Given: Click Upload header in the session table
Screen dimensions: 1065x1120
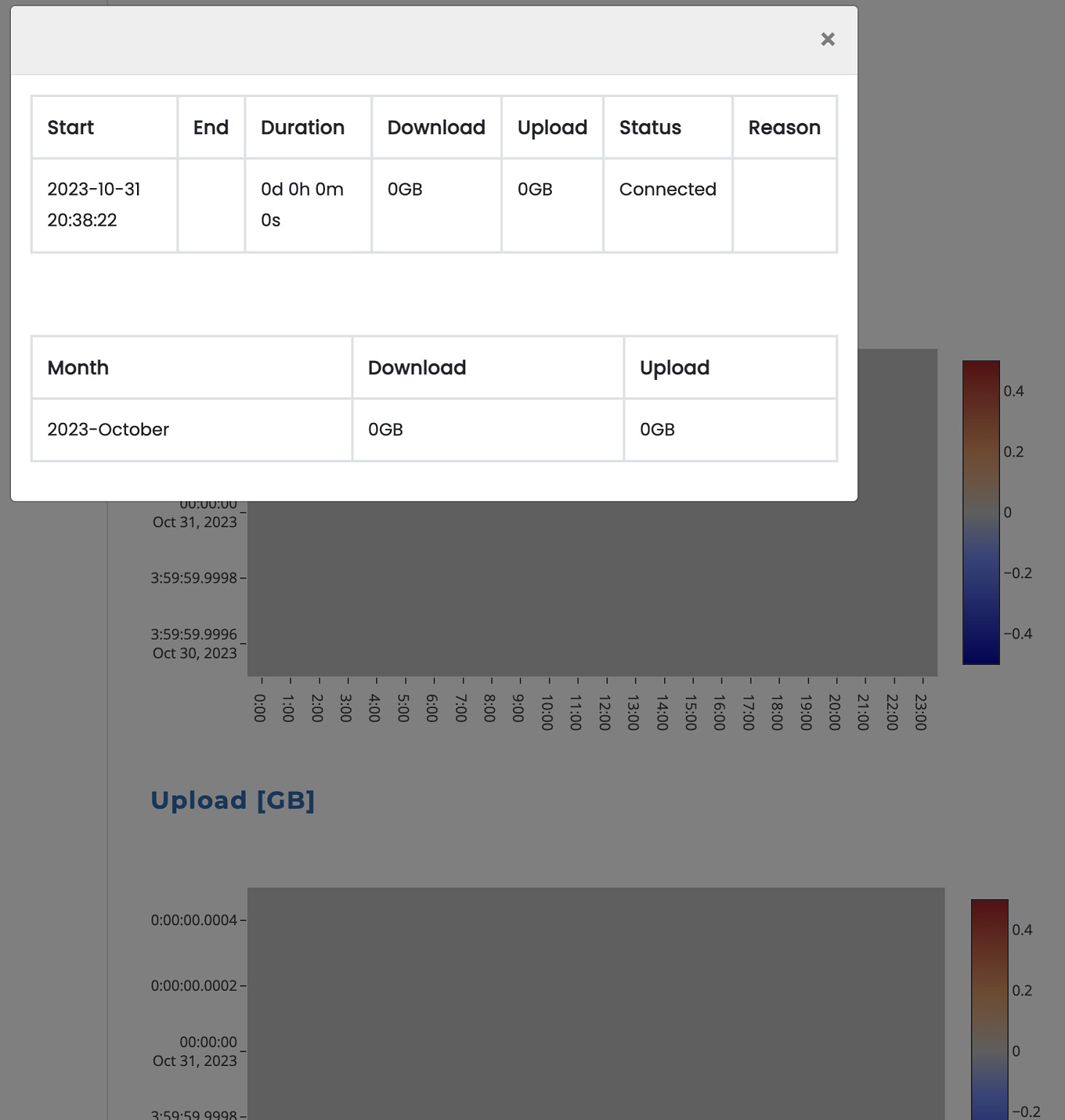Looking at the screenshot, I should (x=552, y=128).
